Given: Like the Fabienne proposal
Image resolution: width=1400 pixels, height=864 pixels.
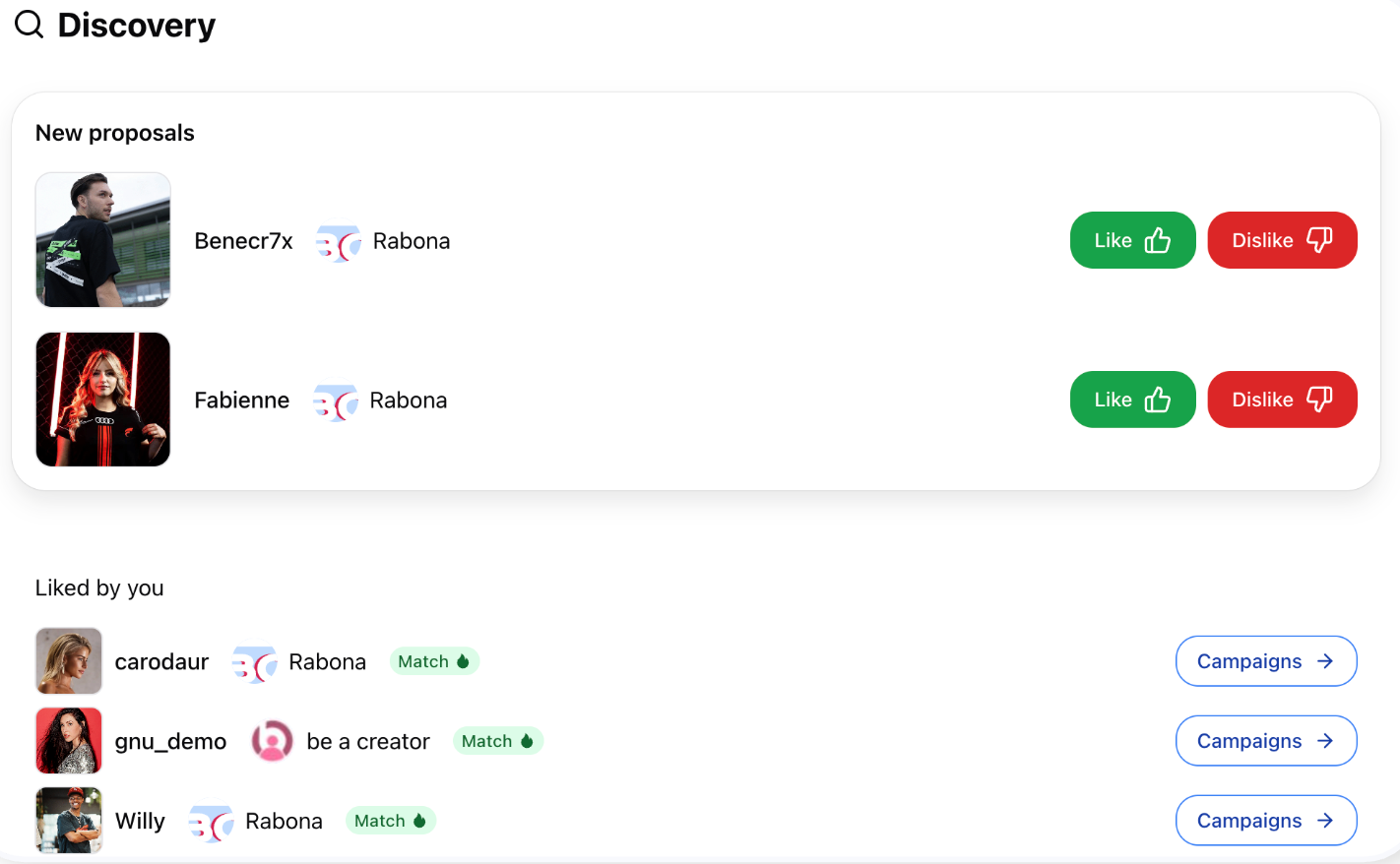Looking at the screenshot, I should click(x=1133, y=400).
